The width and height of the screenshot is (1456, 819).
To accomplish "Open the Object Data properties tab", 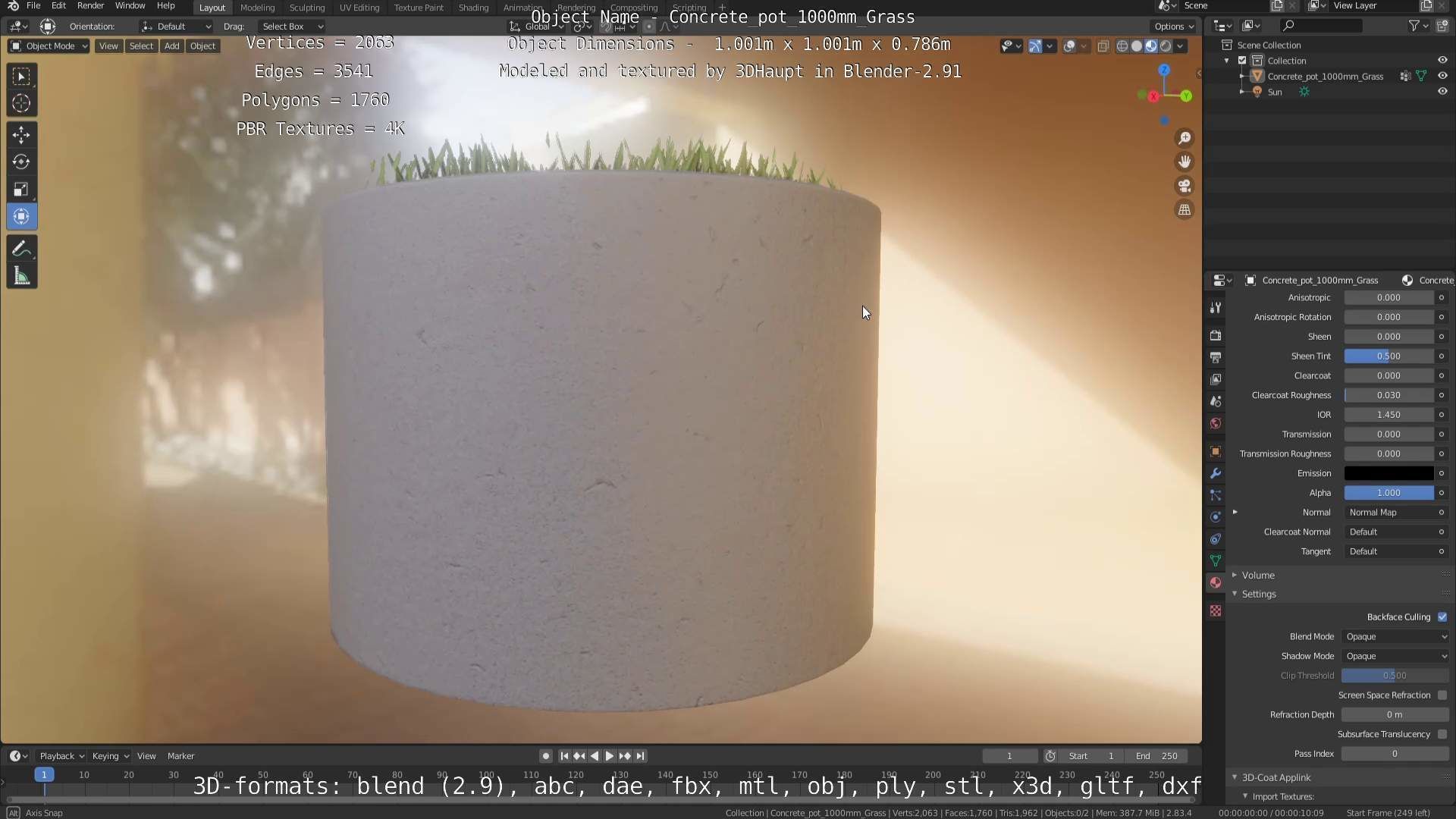I will pyautogui.click(x=1216, y=561).
